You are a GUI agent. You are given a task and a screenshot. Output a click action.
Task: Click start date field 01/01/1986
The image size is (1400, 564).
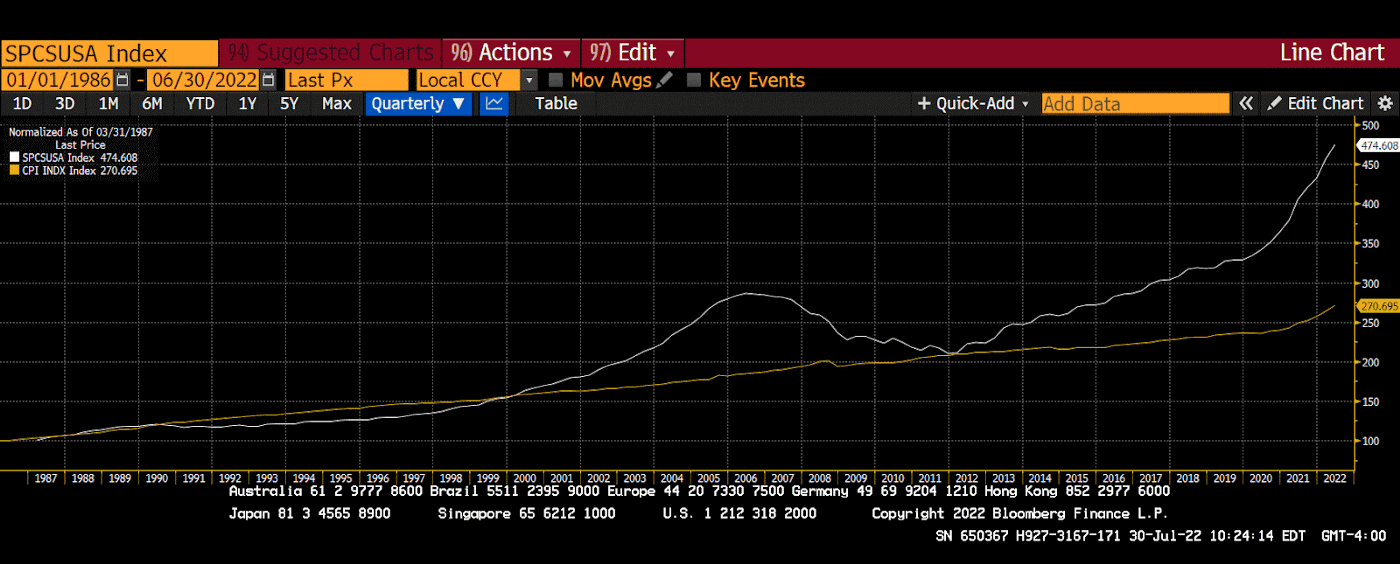click(58, 80)
